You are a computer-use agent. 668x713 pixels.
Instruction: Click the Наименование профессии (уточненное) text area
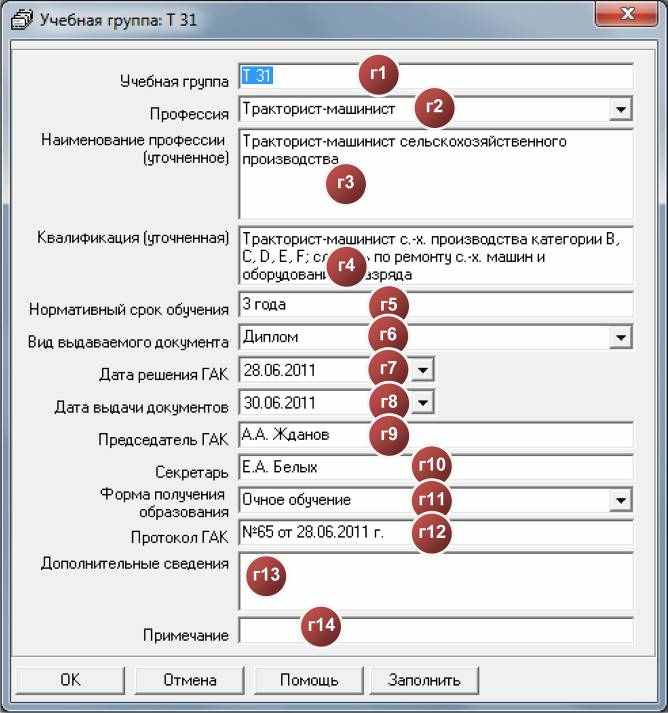[436, 174]
